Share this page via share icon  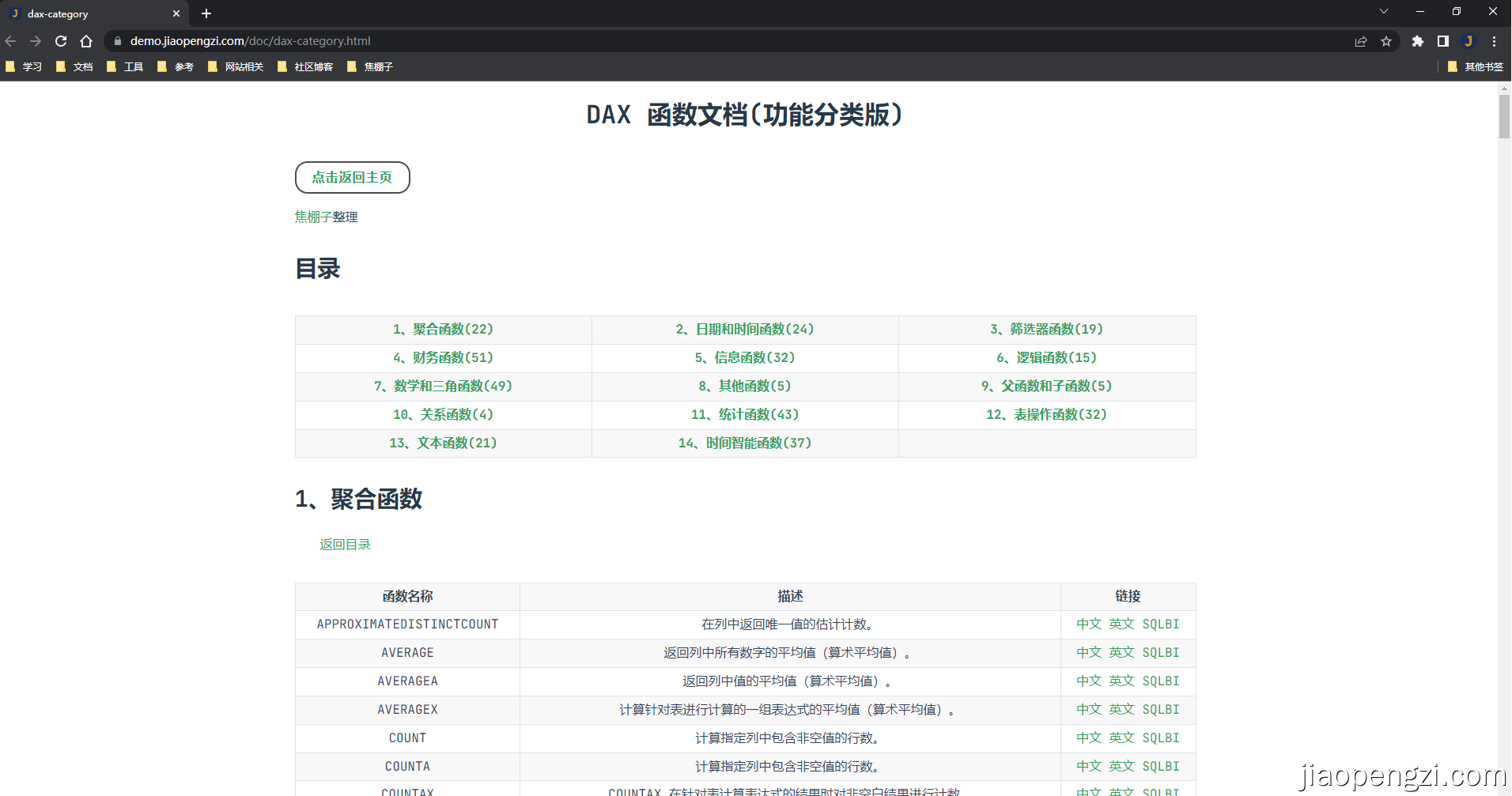point(1361,41)
